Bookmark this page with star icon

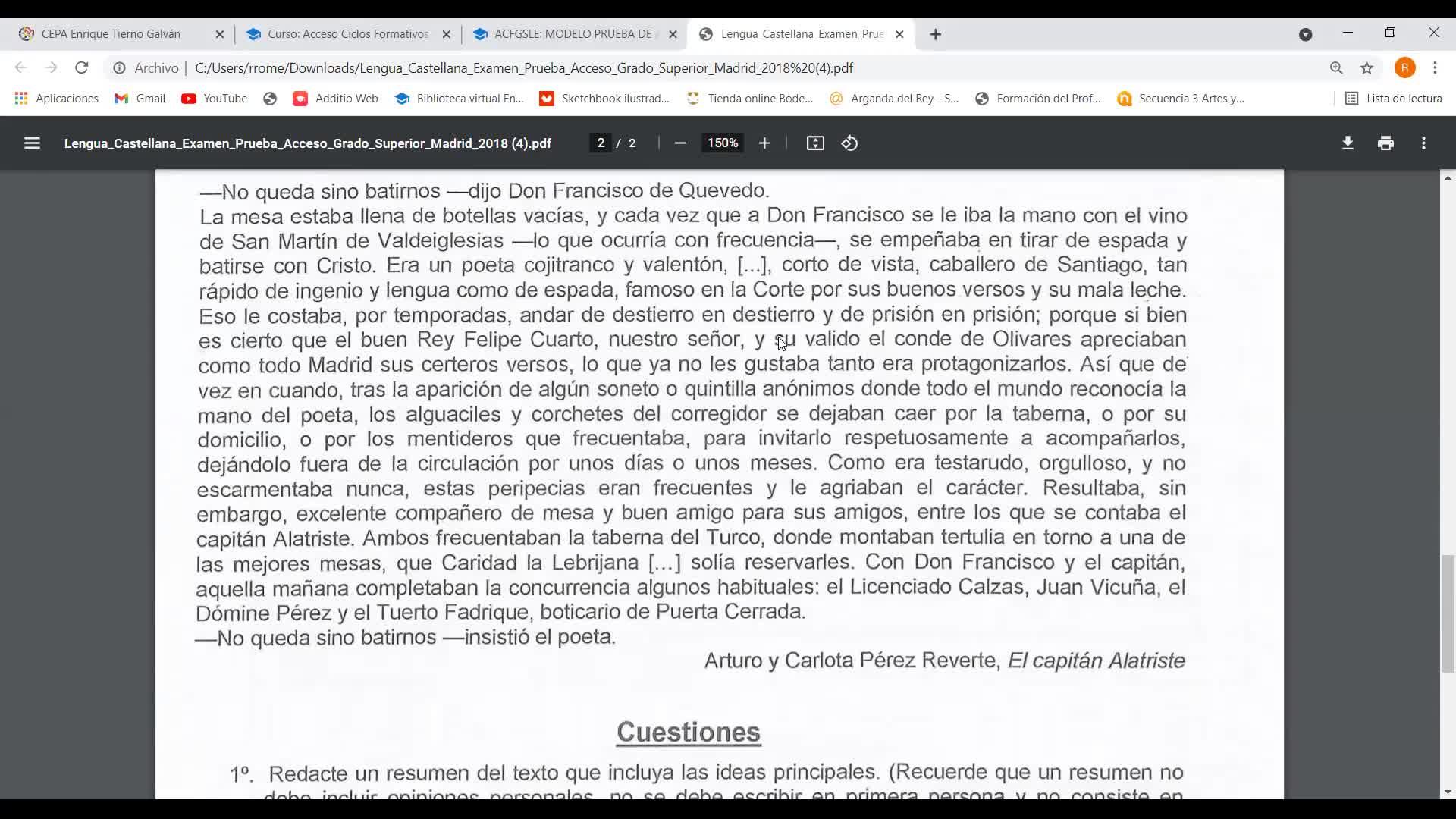tap(1367, 68)
